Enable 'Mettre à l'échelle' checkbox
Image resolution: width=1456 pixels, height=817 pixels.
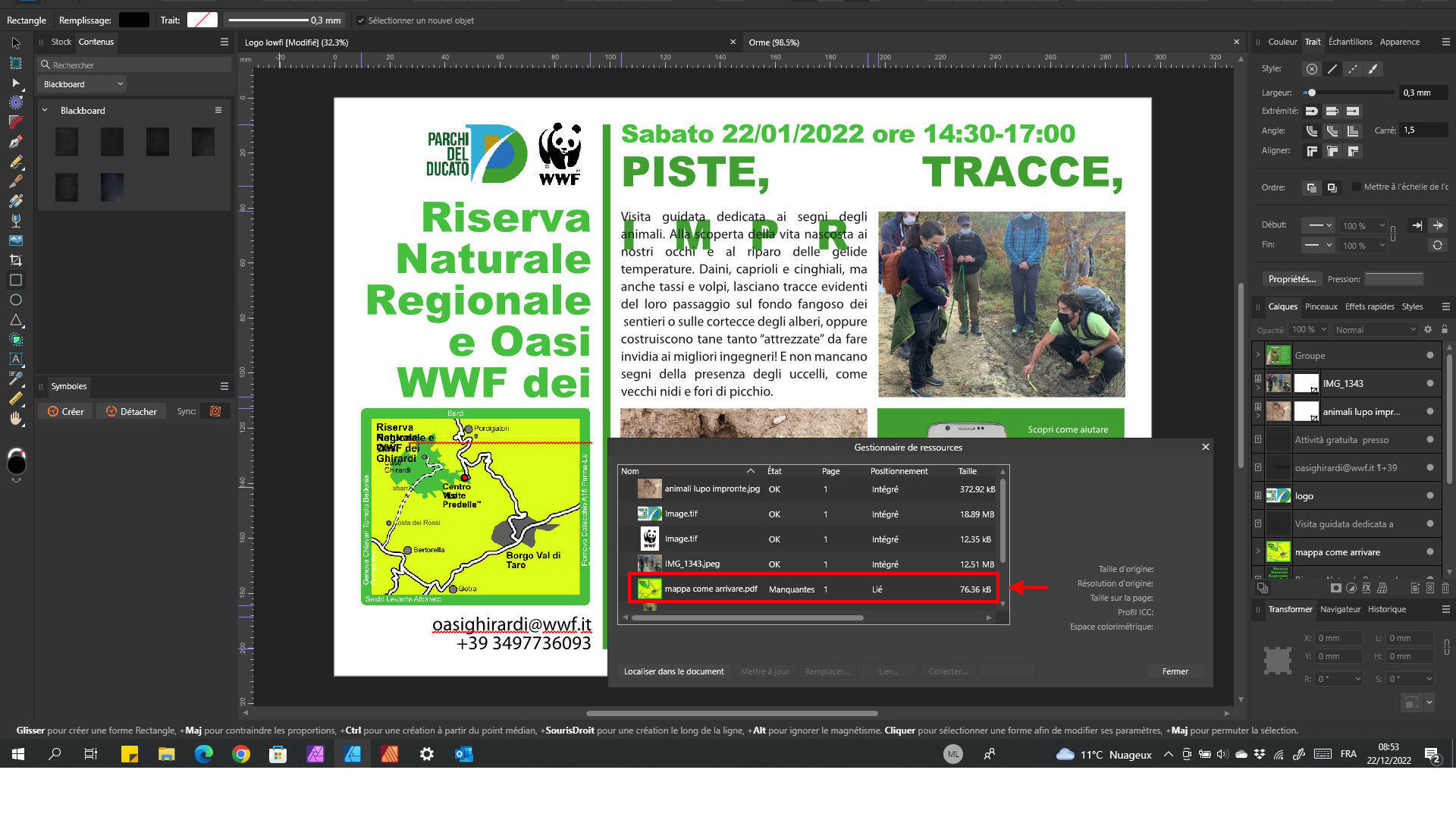[x=1356, y=187]
